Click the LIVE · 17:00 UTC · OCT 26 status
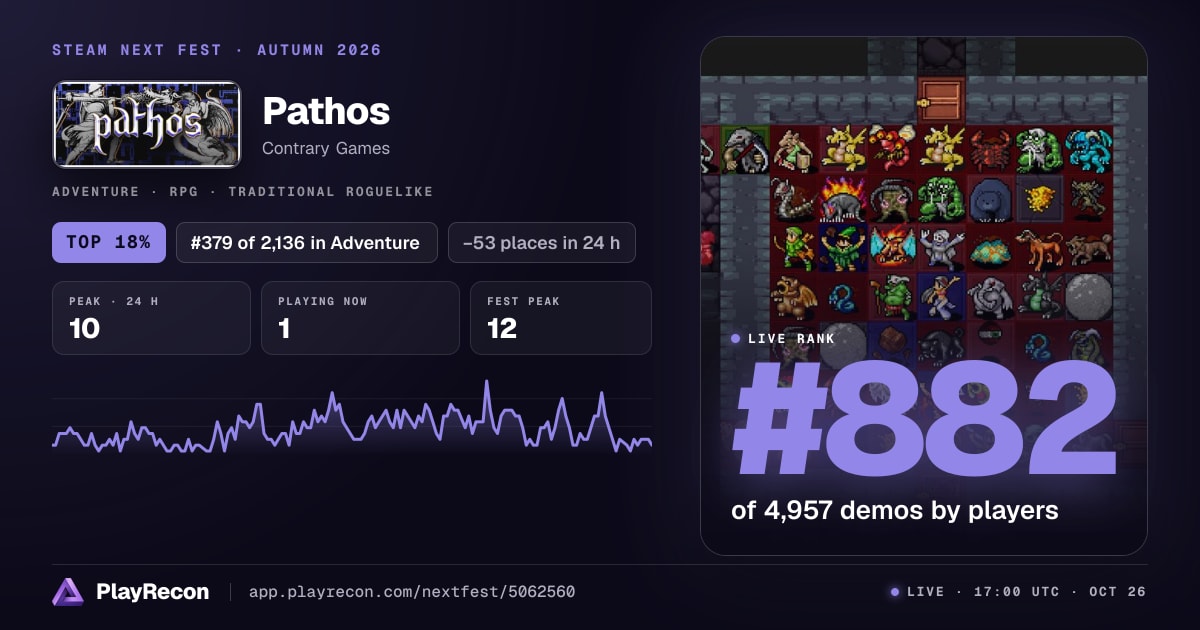The width and height of the screenshot is (1200, 630). click(1019, 592)
